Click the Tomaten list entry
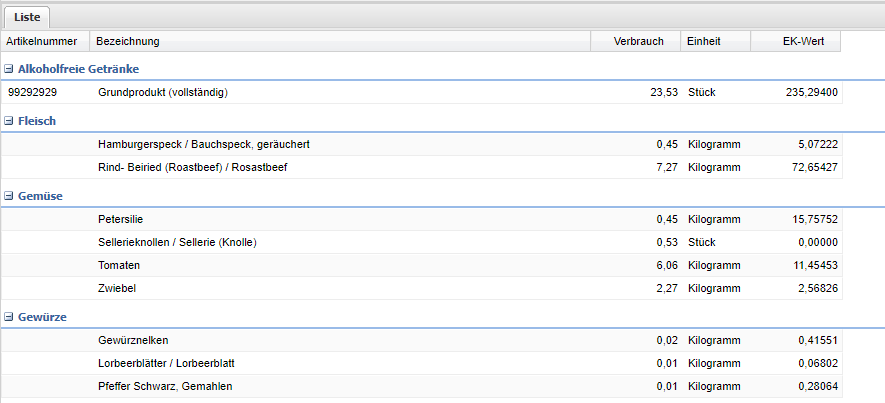The height and width of the screenshot is (403, 885). [x=119, y=265]
